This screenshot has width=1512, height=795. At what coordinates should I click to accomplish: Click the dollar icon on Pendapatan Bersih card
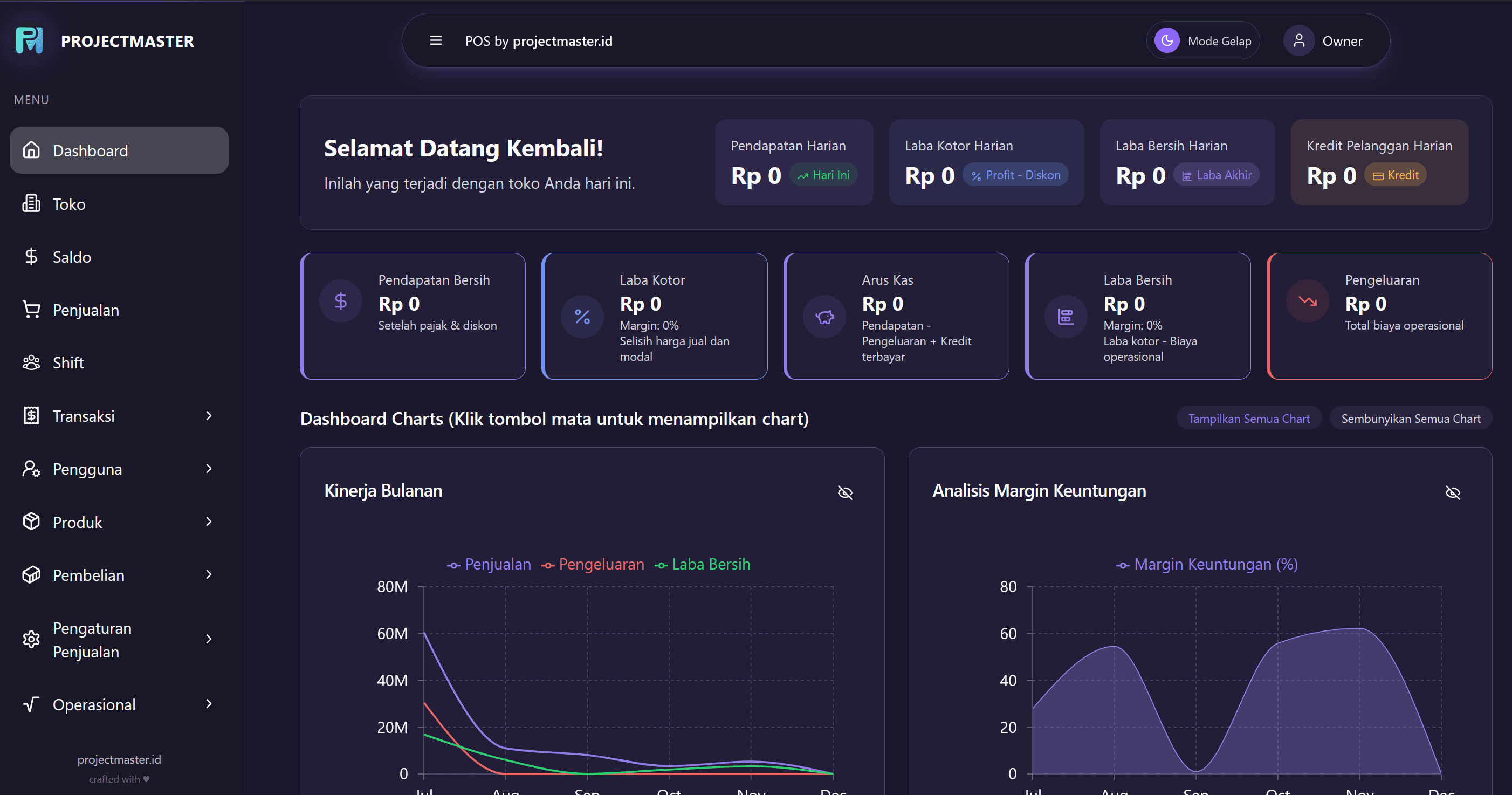340,301
